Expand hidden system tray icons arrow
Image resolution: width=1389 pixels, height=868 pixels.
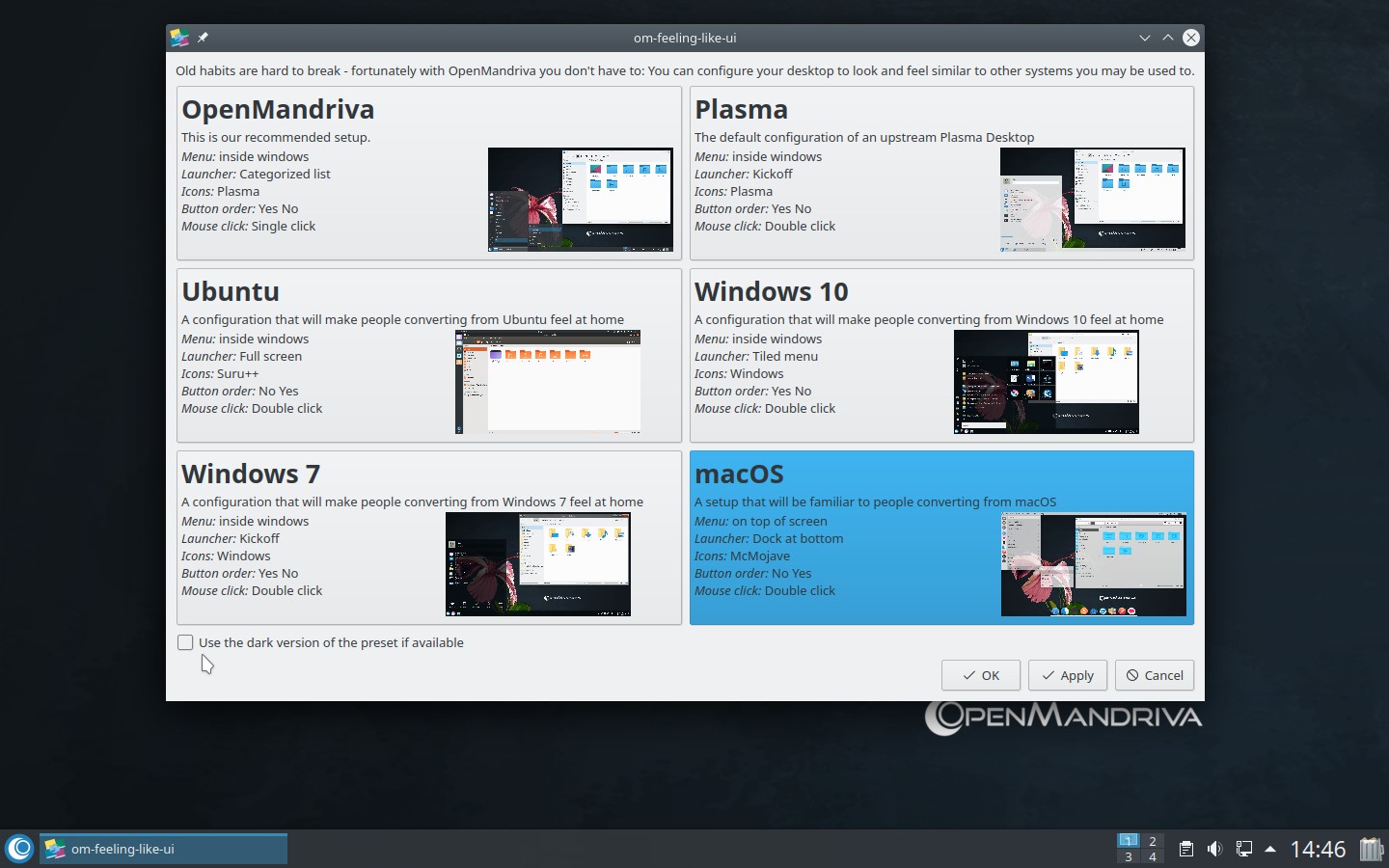1270,849
